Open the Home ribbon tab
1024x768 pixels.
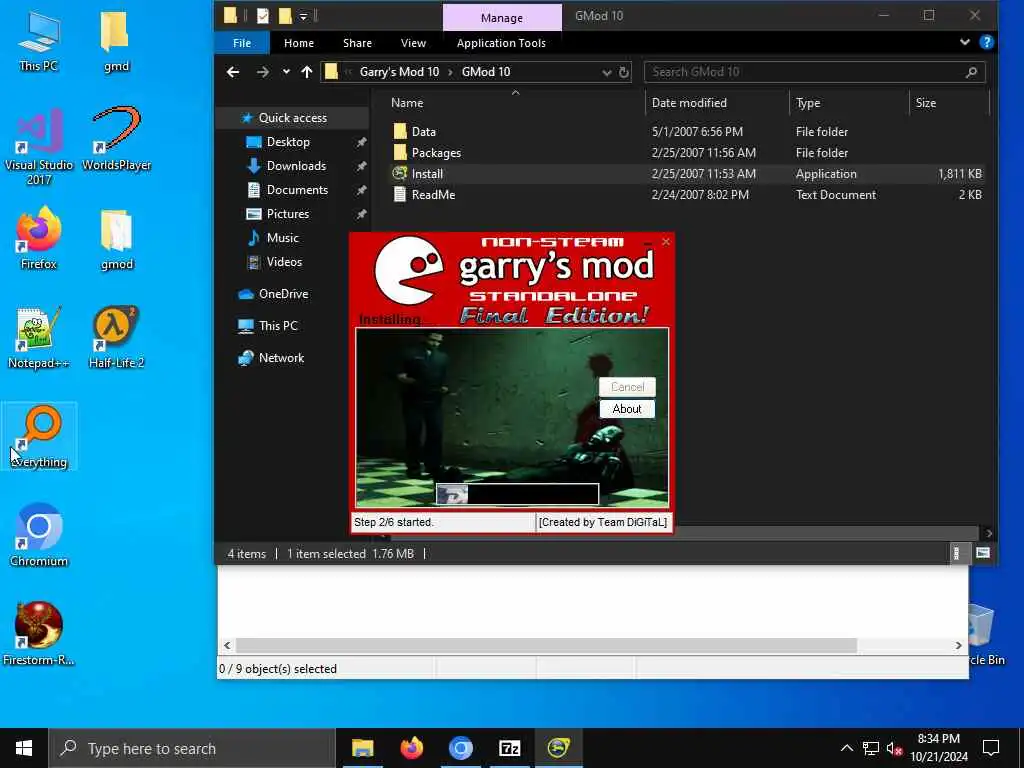[298, 43]
